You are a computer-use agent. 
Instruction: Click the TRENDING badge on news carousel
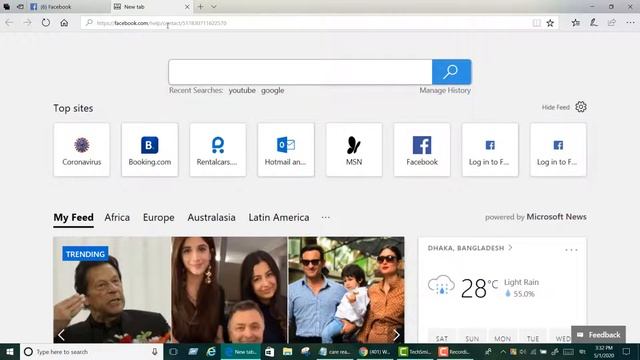(x=85, y=254)
